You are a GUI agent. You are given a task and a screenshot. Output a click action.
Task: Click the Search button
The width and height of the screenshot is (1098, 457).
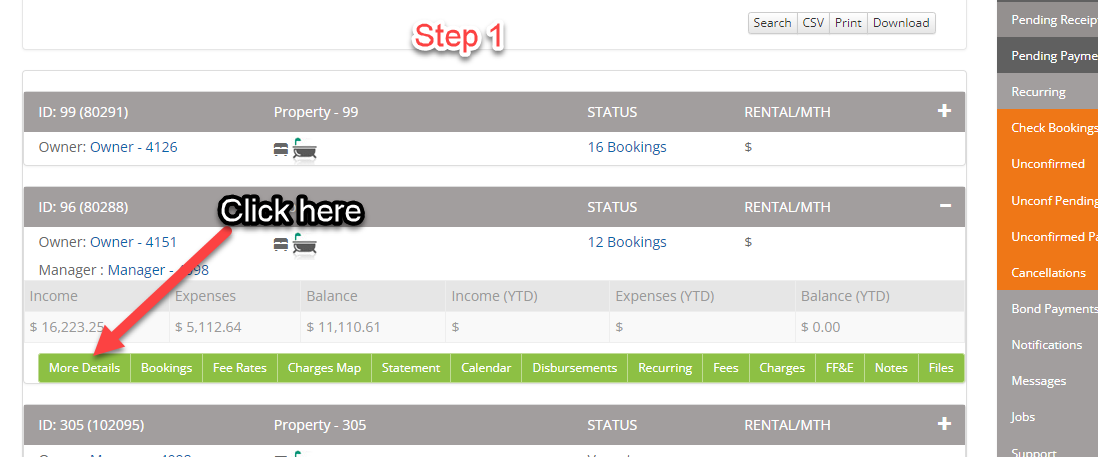(x=772, y=23)
